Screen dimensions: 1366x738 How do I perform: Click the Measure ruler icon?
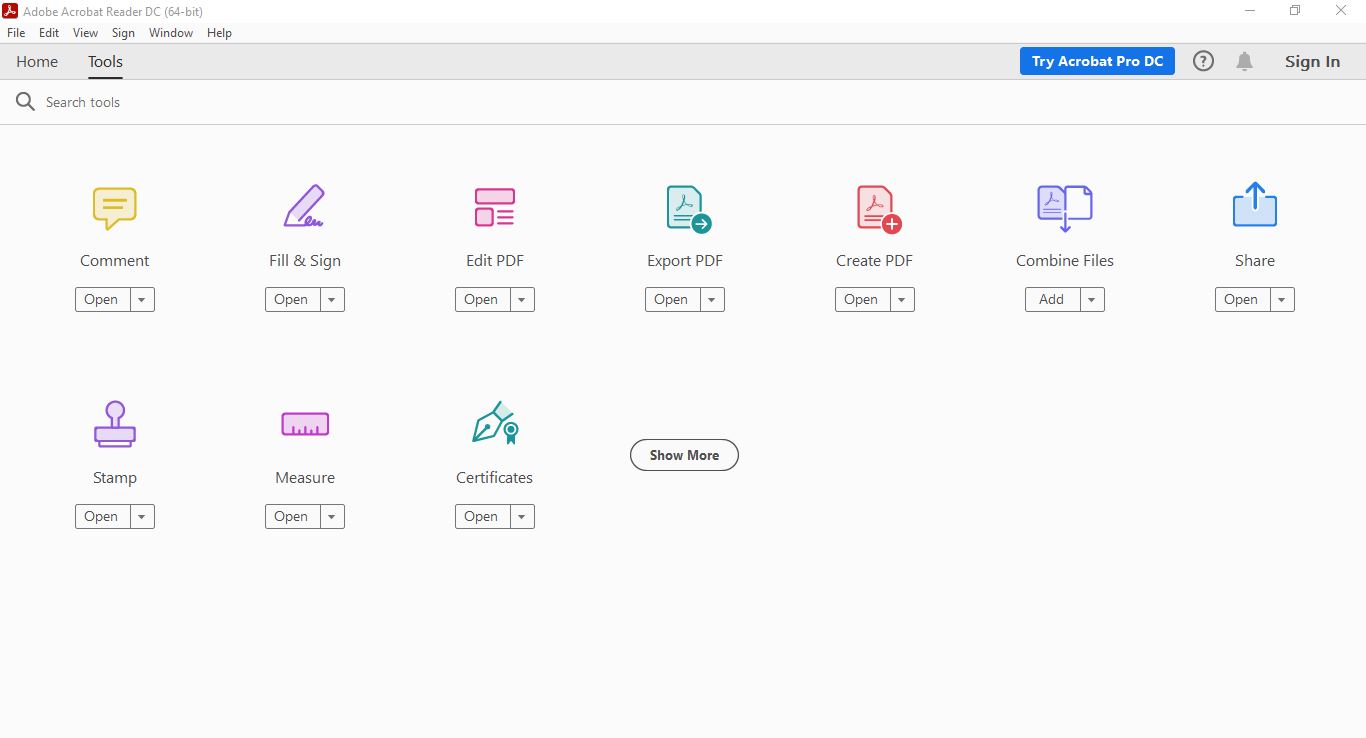(305, 424)
